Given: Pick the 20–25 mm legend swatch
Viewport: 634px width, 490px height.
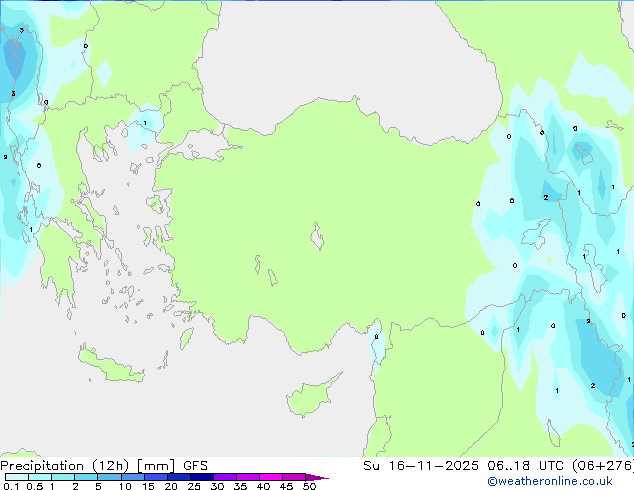Looking at the screenshot, I should tap(179, 477).
